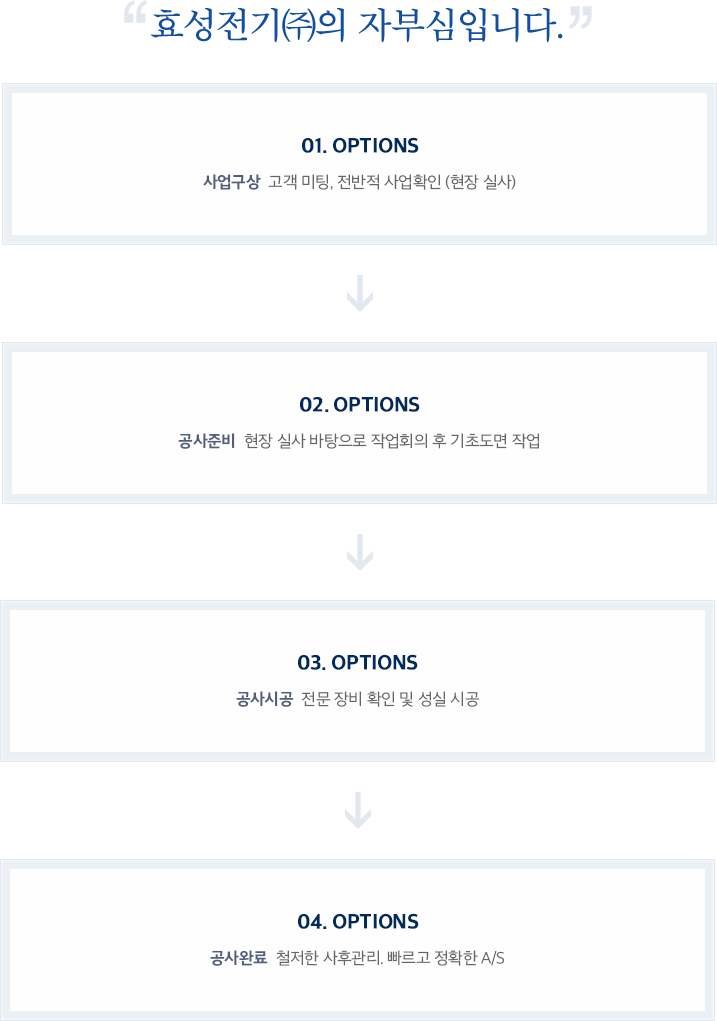Select the 03. OPTIONS heading
Image resolution: width=717 pixels, height=1021 pixels.
point(358,663)
